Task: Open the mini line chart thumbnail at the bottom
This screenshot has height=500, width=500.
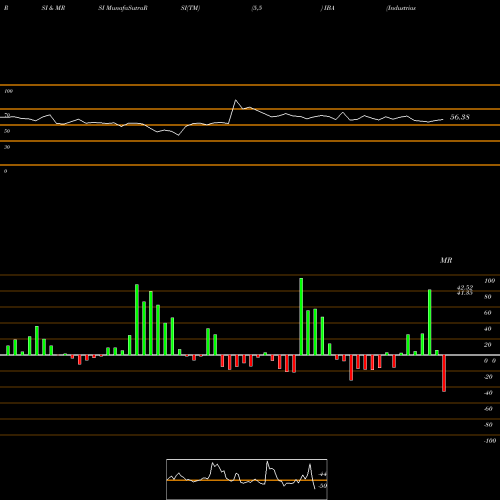Action: click(247, 479)
